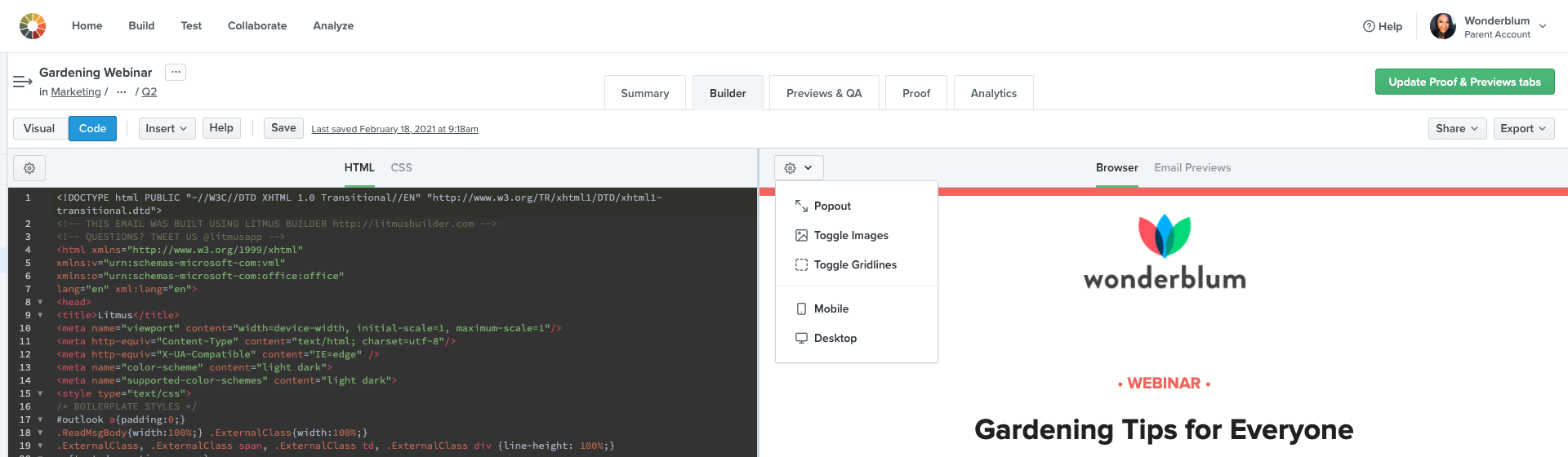Go to the Summary tab
Image resolution: width=1568 pixels, height=457 pixels.
(645, 93)
